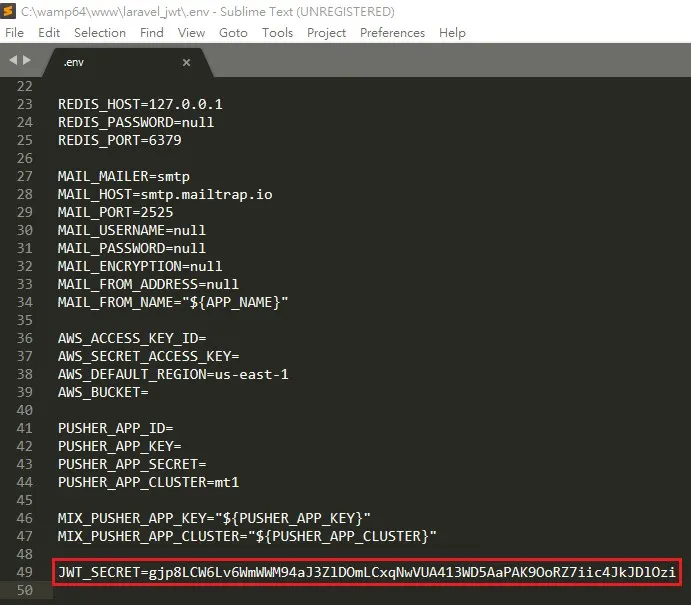Click line MAIL_USERNAME=null
Image resolution: width=691 pixels, height=605 pixels.
132,230
